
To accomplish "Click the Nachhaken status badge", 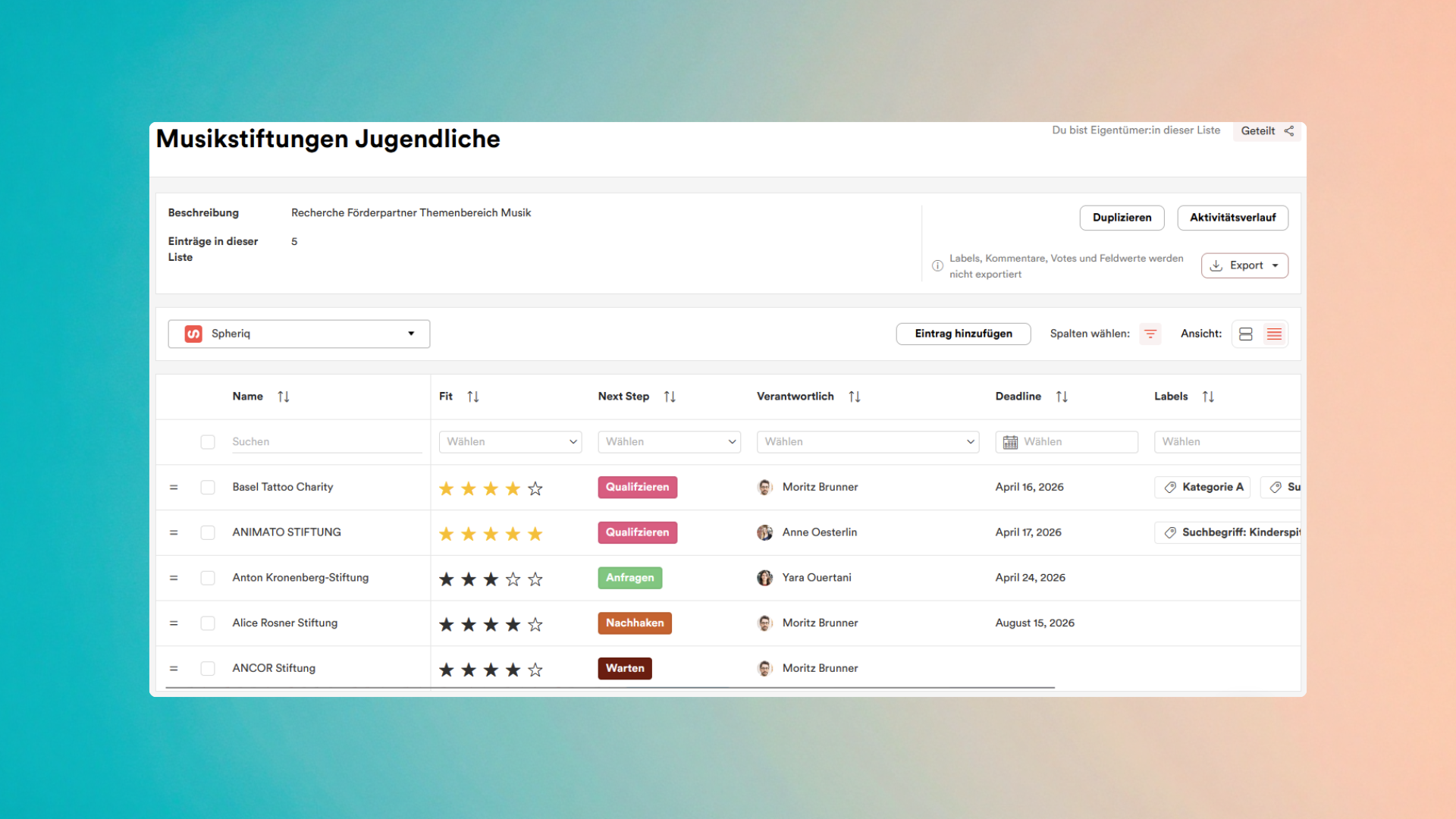I will pyautogui.click(x=635, y=623).
